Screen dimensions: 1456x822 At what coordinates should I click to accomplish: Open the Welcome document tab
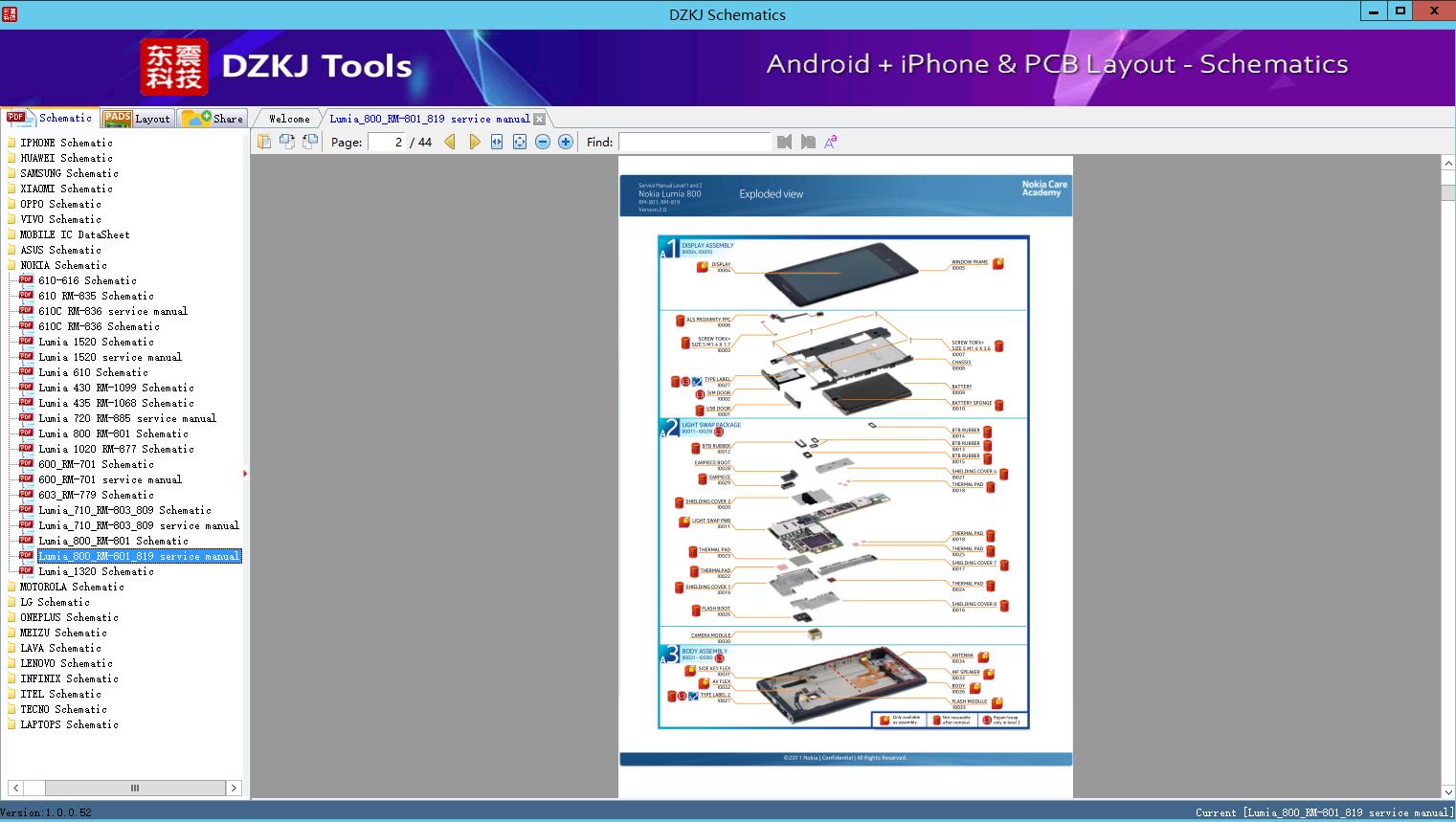289,119
